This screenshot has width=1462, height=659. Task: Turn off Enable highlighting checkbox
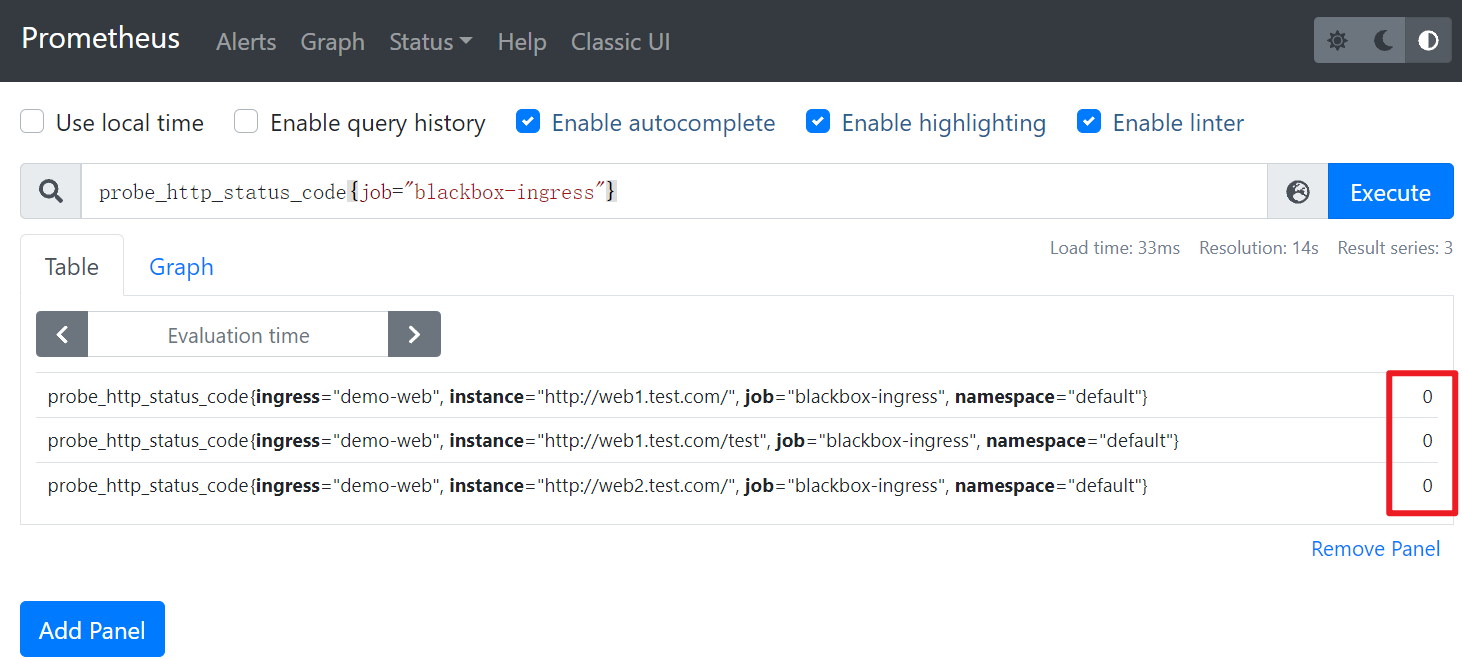click(x=818, y=122)
